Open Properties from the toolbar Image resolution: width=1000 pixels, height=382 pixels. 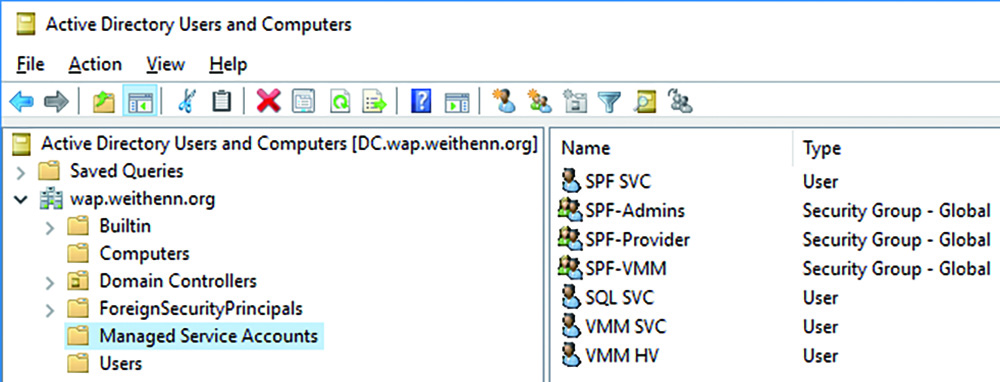(x=304, y=101)
